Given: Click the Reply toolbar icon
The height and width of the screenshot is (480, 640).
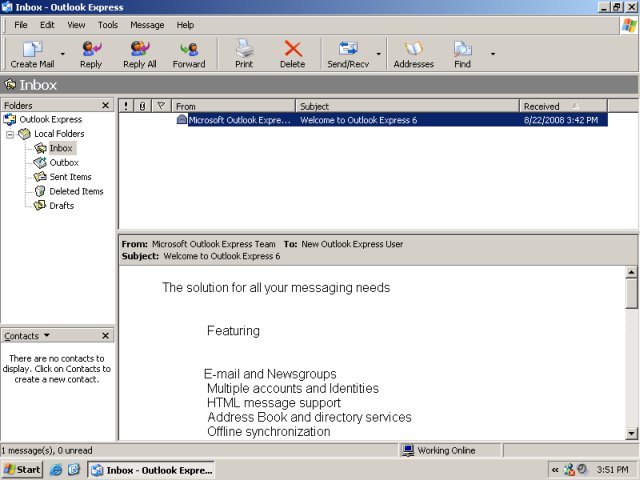Looking at the screenshot, I should pyautogui.click(x=91, y=54).
